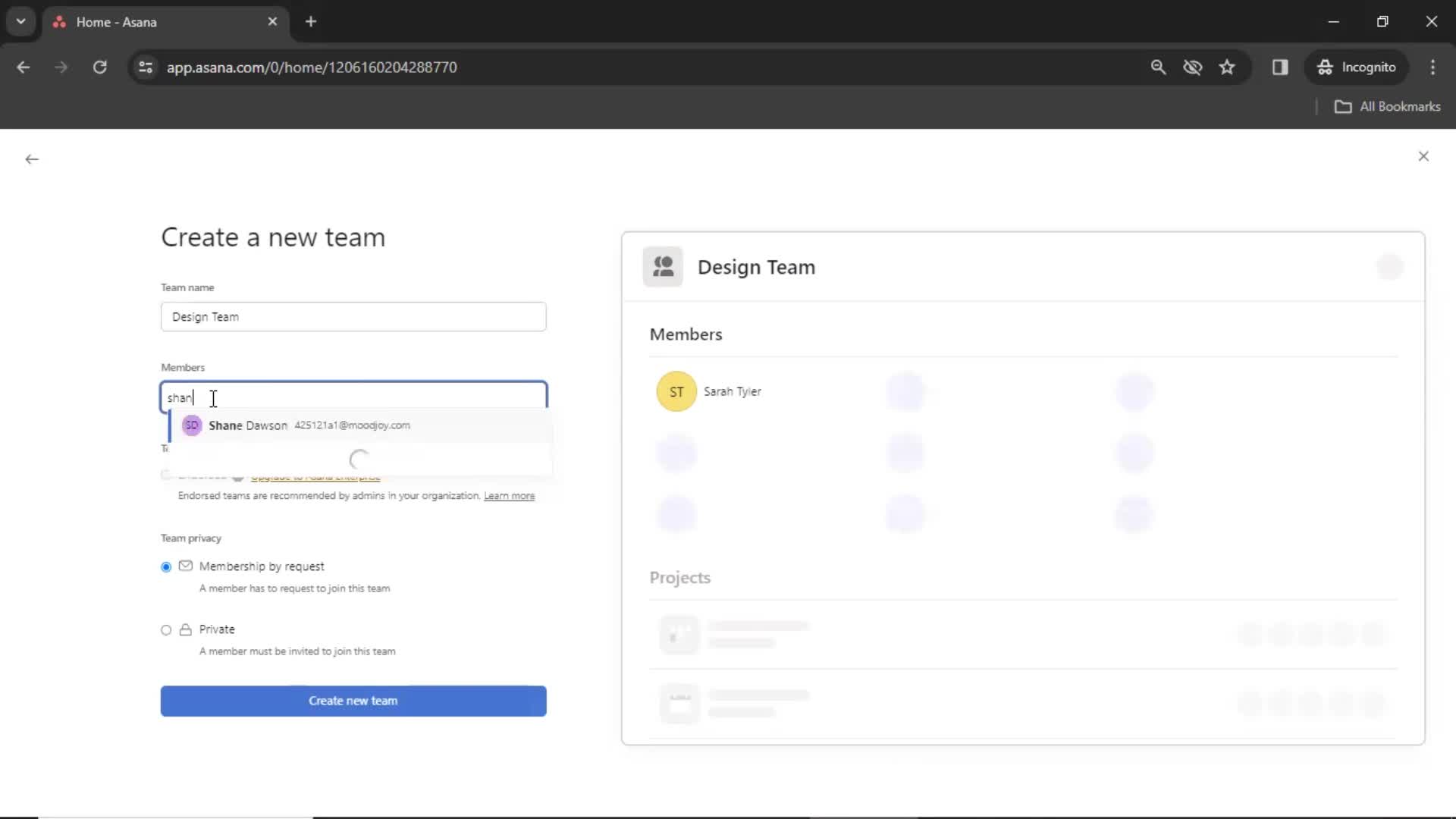
Task: Click the Members search input field
Action: pyautogui.click(x=353, y=397)
